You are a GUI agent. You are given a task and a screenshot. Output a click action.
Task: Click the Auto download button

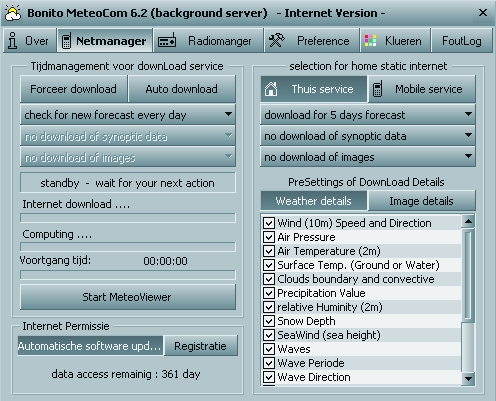tap(182, 89)
